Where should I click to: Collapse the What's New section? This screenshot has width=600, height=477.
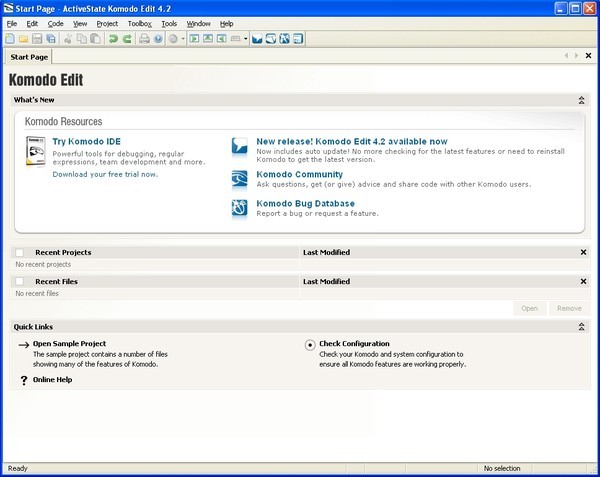[582, 100]
